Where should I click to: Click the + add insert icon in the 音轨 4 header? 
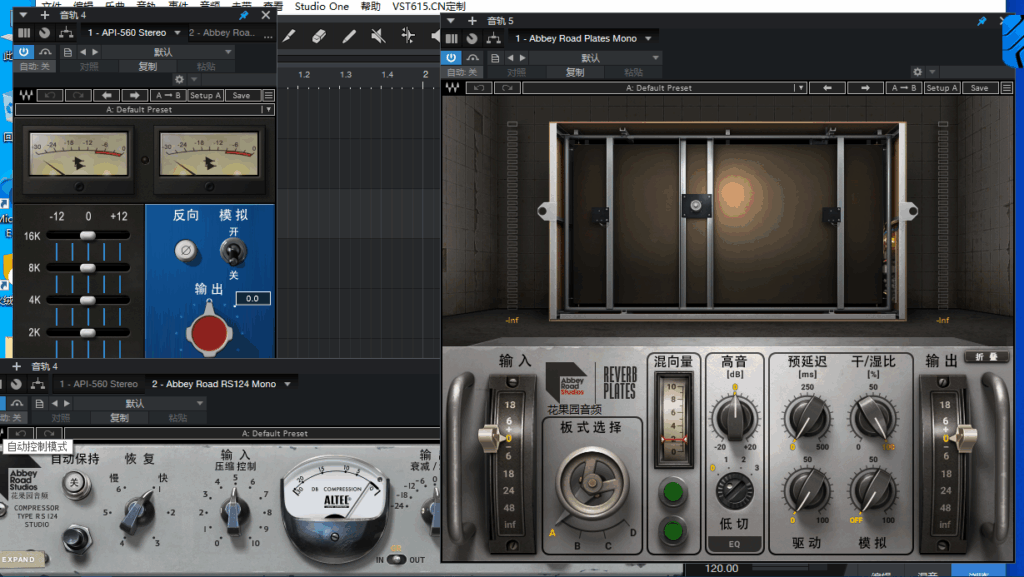coord(44,15)
